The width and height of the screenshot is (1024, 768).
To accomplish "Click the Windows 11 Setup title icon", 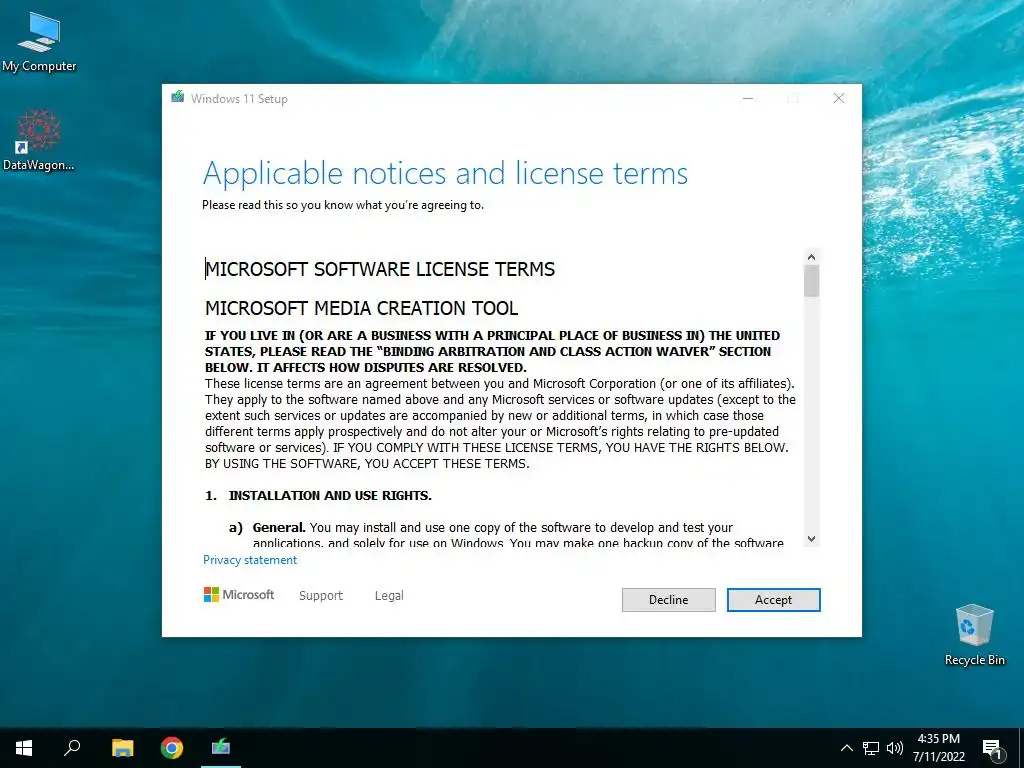I will tap(178, 97).
